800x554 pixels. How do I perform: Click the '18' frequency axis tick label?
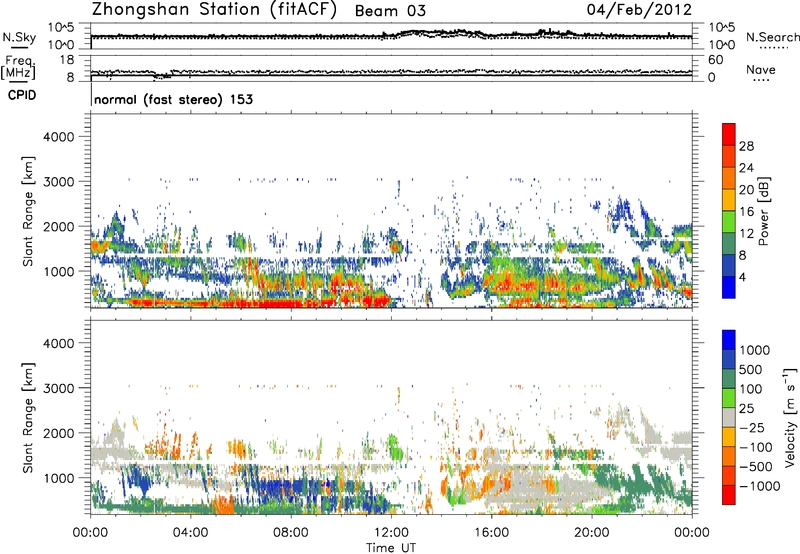67,60
